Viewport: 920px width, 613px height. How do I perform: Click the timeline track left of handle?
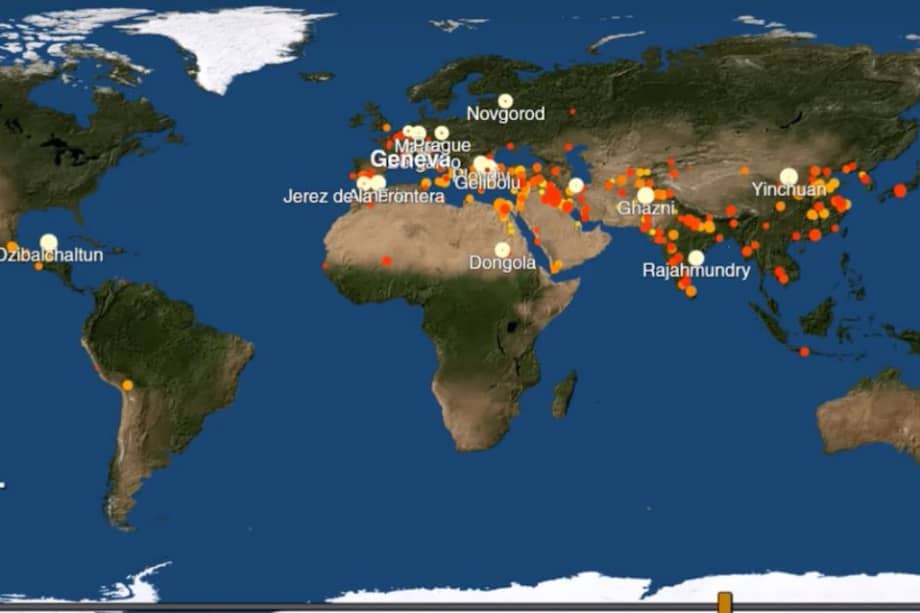click(x=400, y=605)
